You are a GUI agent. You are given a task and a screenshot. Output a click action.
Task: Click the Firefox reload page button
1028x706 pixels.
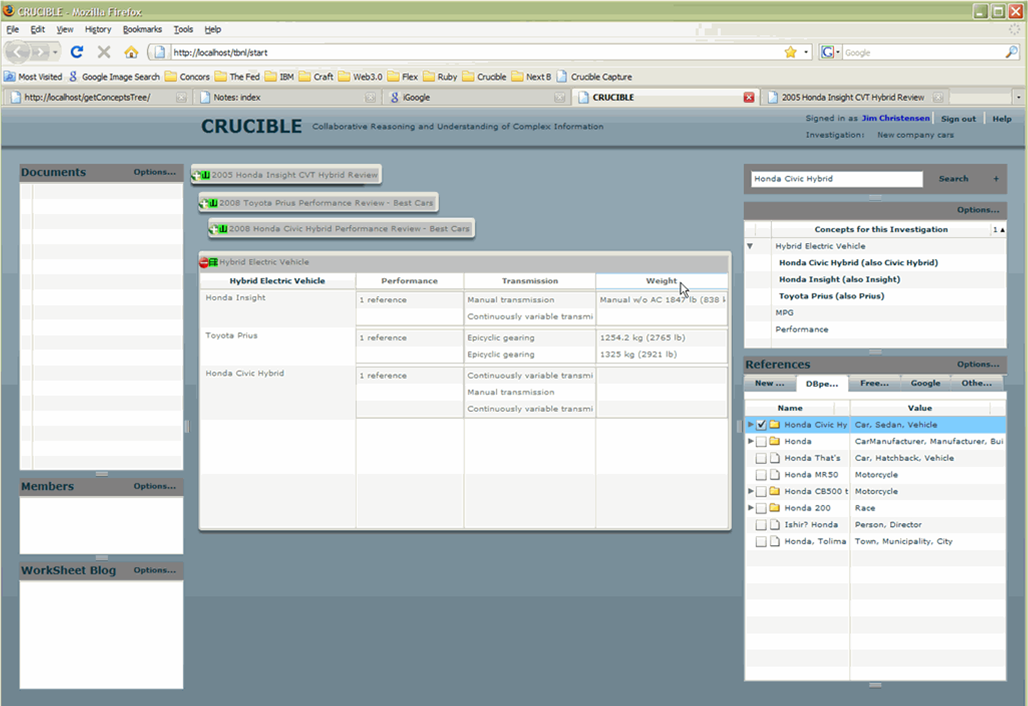[x=77, y=52]
